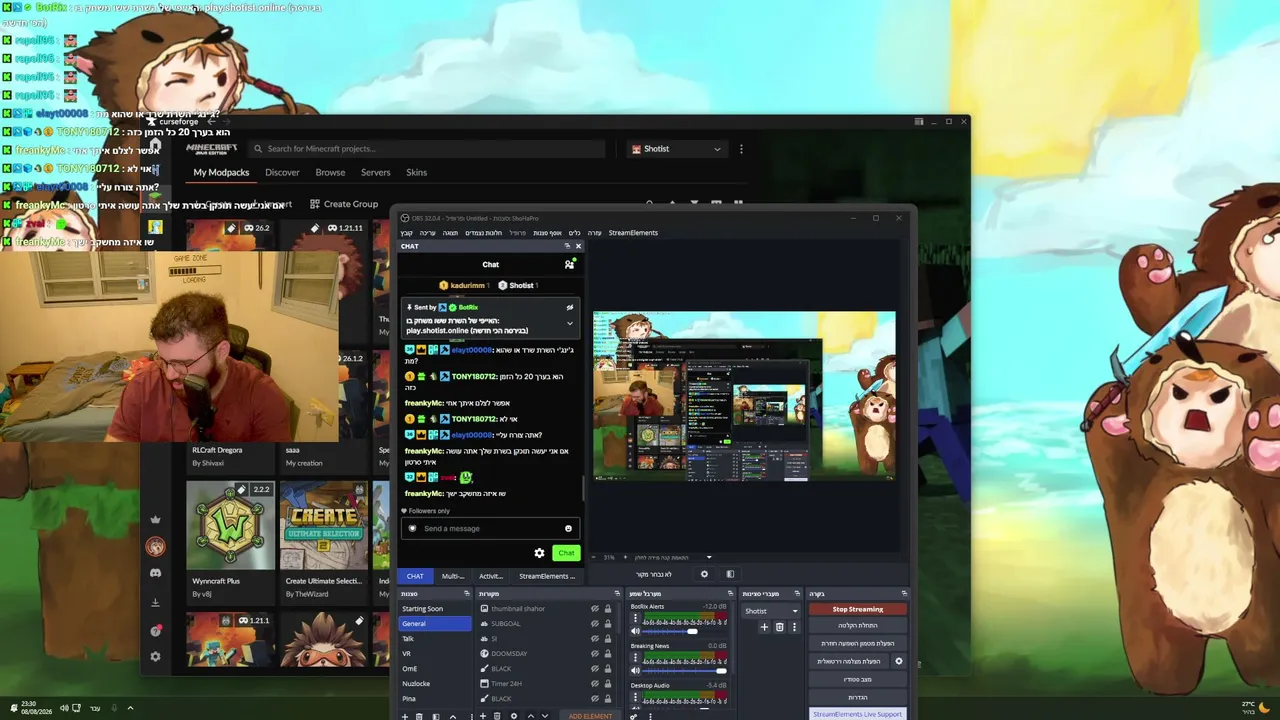This screenshot has height=720, width=1280.
Task: Open source filters icon below the preview
Action: 730,574
